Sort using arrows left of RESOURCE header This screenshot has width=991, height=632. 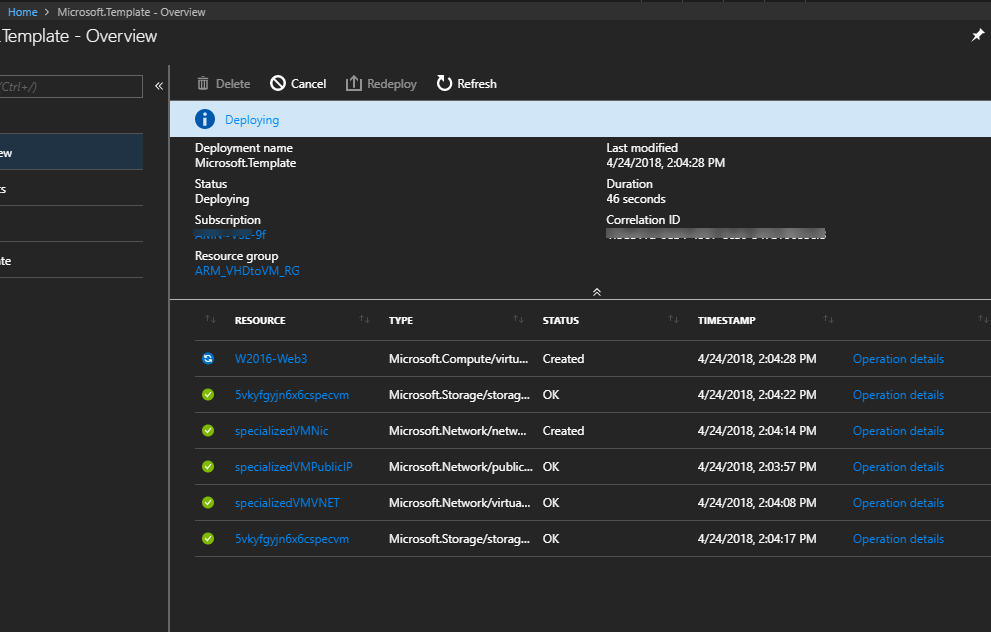[x=210, y=320]
